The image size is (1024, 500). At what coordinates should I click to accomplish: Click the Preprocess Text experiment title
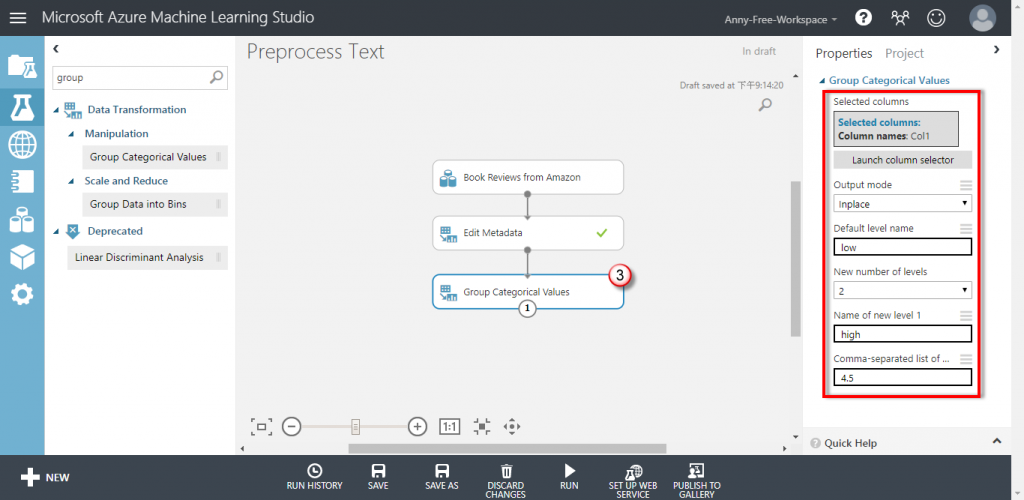pyautogui.click(x=315, y=52)
